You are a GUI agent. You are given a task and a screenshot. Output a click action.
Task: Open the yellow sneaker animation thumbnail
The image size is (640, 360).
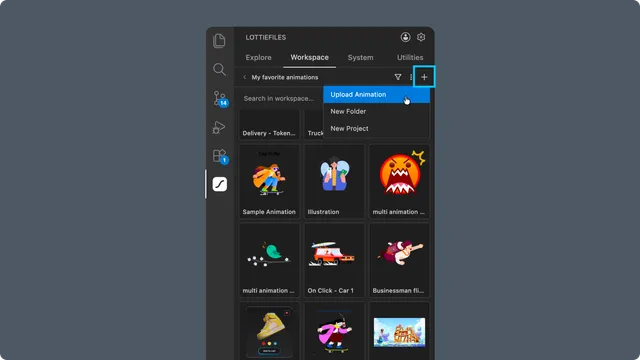[x=269, y=331]
